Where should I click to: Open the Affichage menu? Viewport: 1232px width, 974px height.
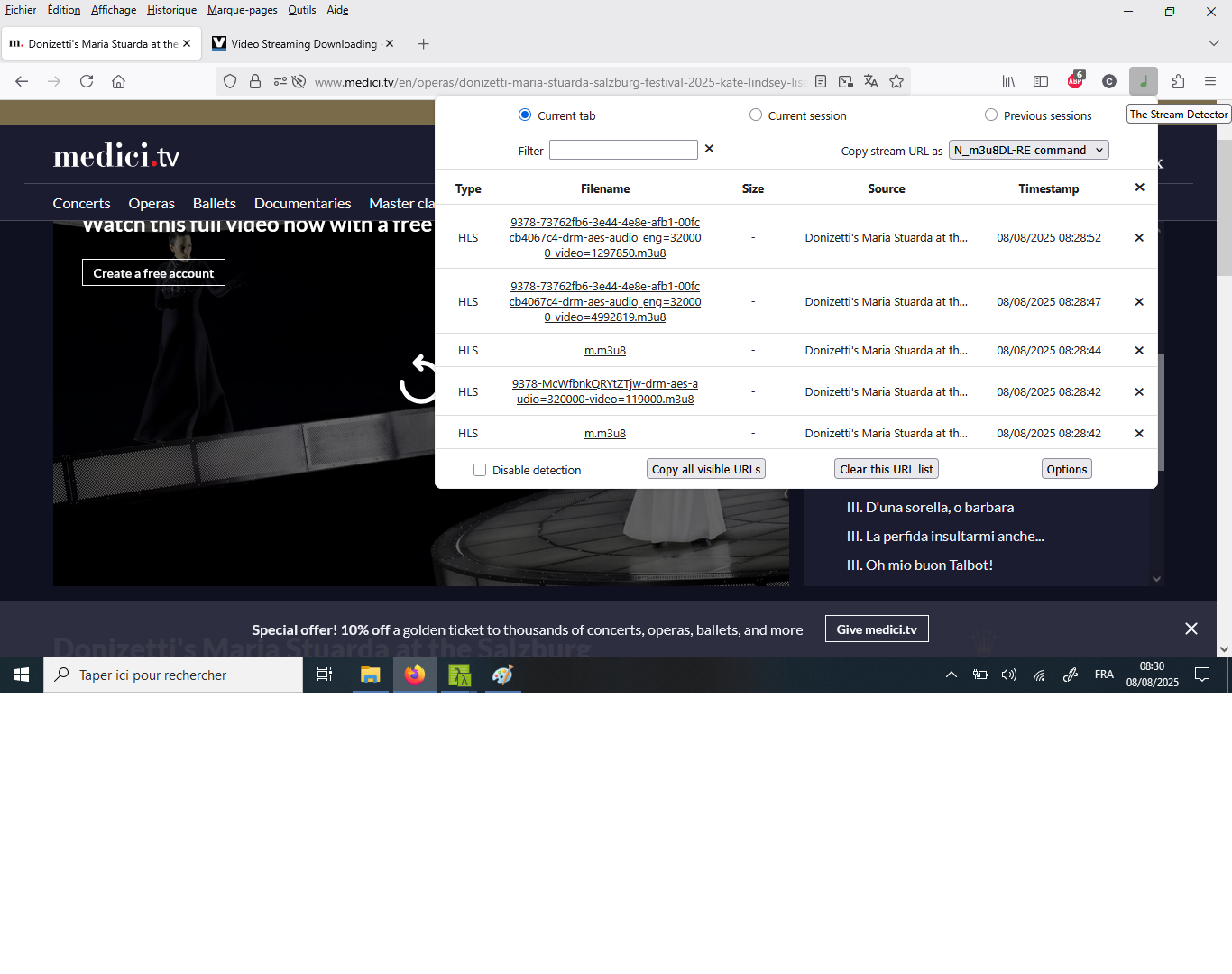[x=114, y=10]
